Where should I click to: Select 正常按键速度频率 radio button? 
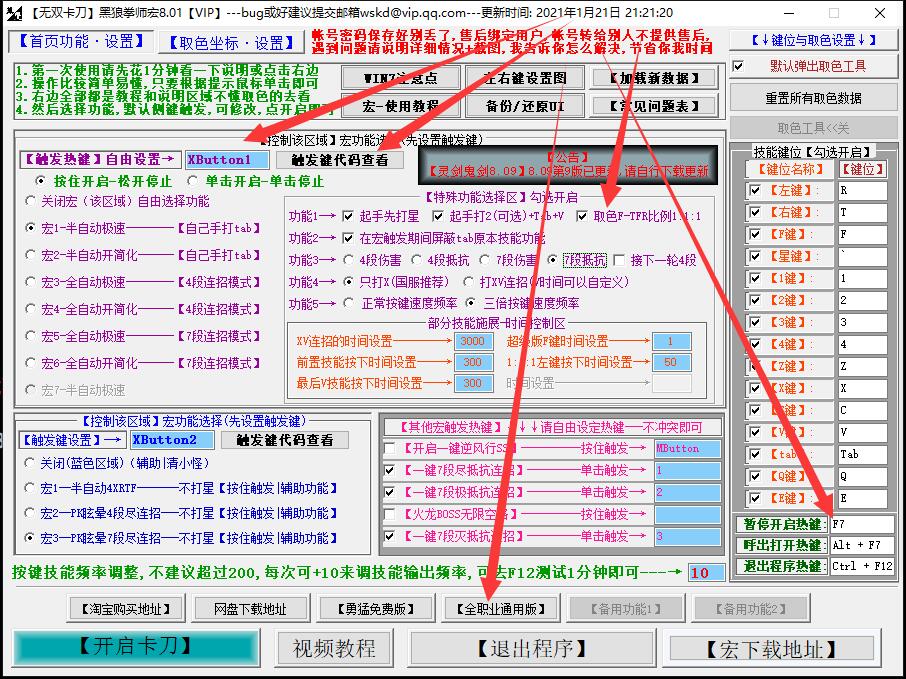click(349, 303)
